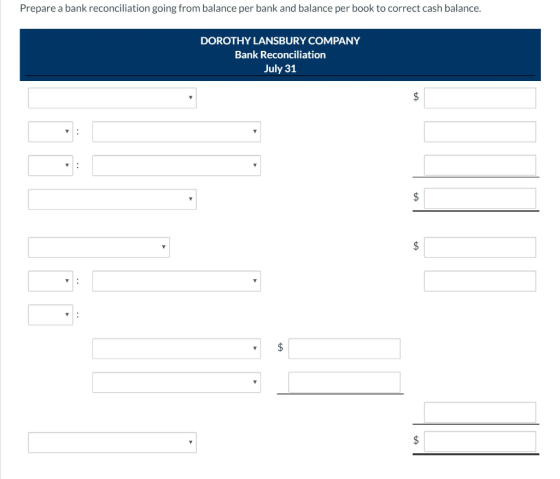
Task: Click the first double-underlined total amount field
Action: coord(480,198)
